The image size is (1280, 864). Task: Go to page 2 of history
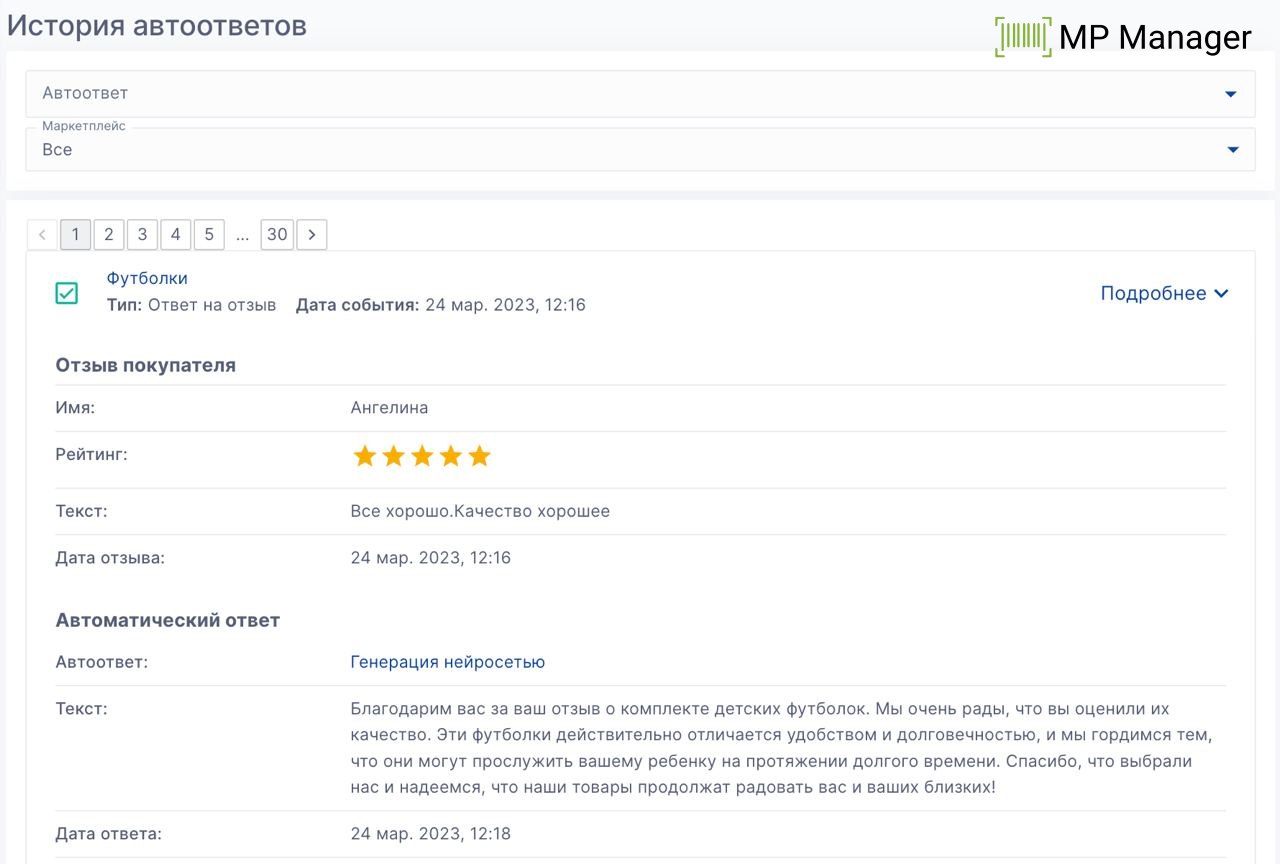109,235
